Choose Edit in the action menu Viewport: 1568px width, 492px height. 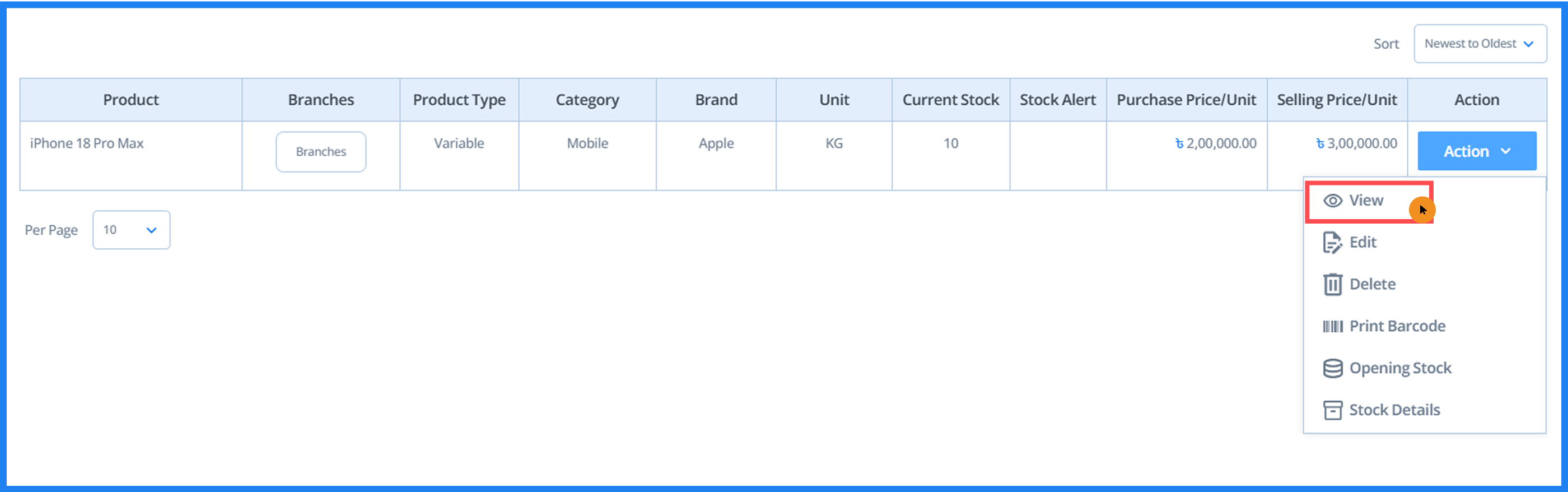1363,242
